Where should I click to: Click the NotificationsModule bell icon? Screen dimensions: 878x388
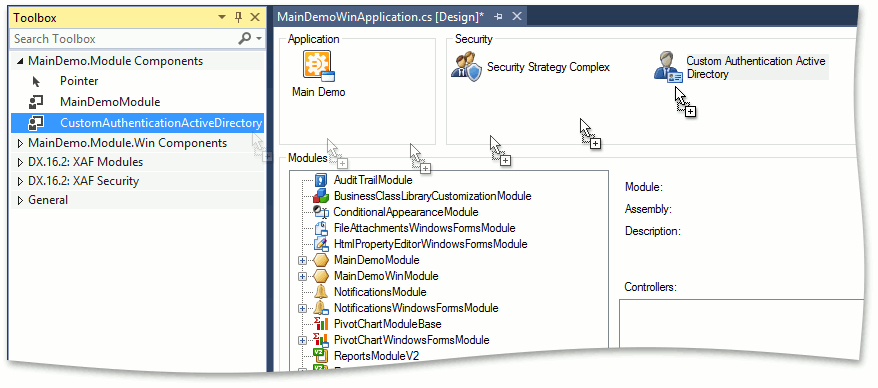point(321,292)
